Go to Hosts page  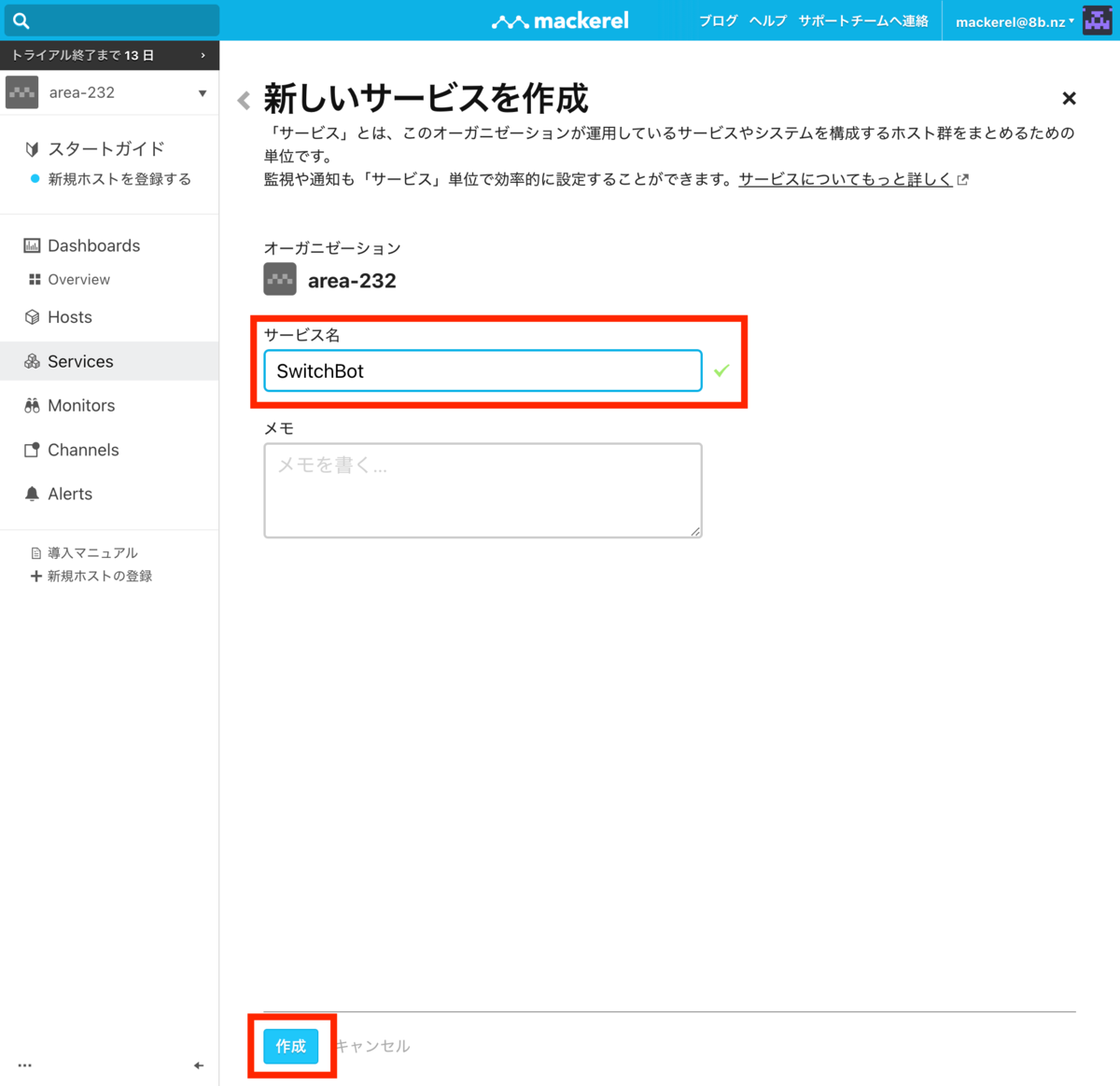pos(70,317)
